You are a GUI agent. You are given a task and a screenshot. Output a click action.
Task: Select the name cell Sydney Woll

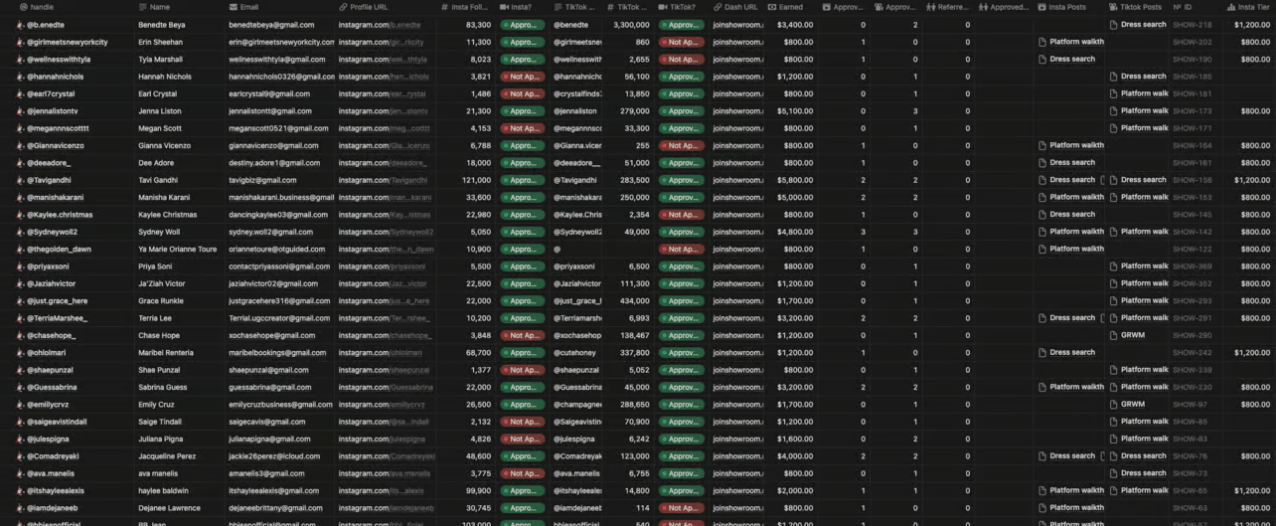(x=160, y=232)
